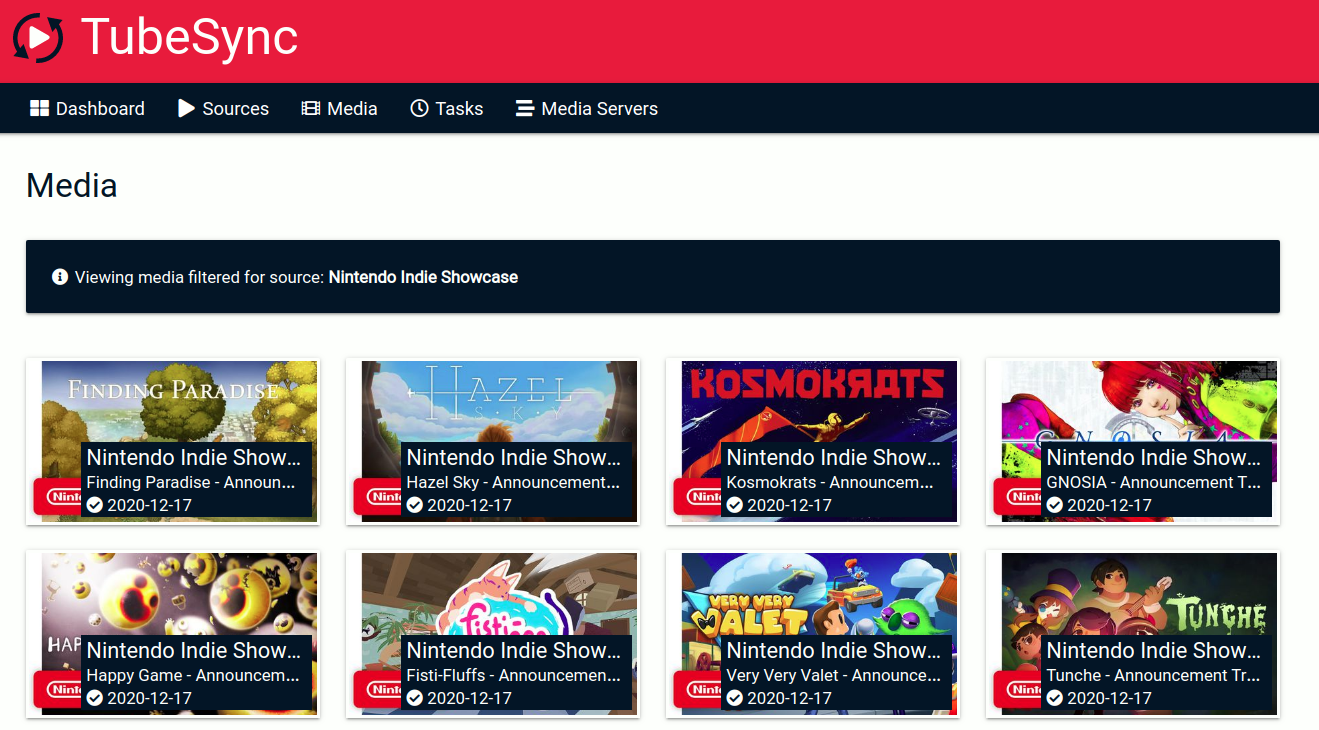Click 'GNOSIA - Announcement T...' subtitle

1154,482
